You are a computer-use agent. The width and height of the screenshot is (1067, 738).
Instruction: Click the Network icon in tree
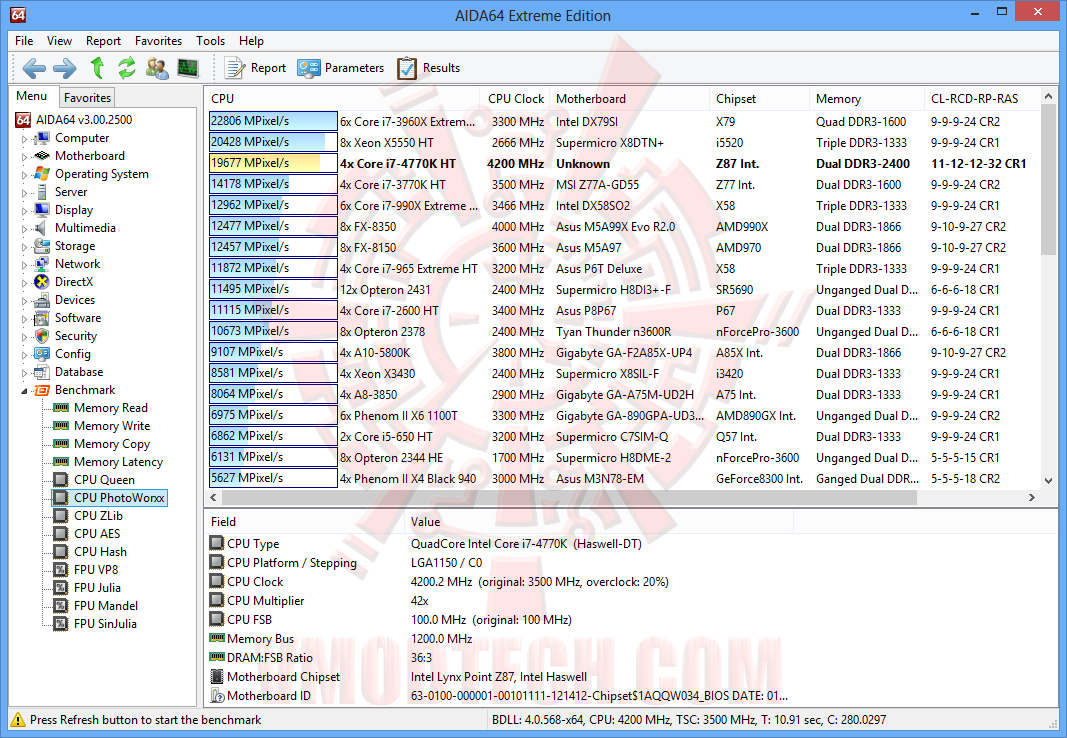(x=42, y=264)
